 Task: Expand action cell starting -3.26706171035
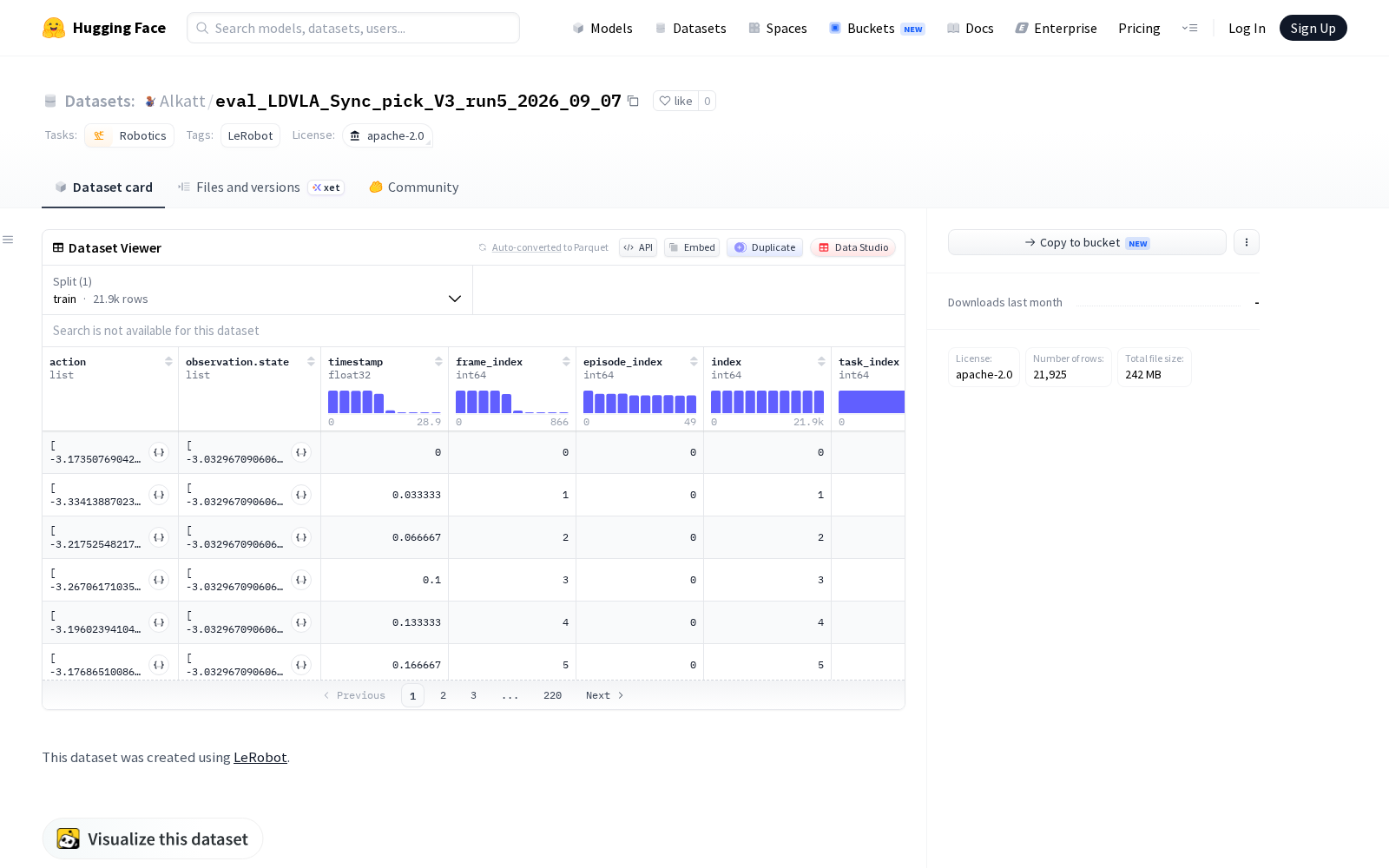159,580
